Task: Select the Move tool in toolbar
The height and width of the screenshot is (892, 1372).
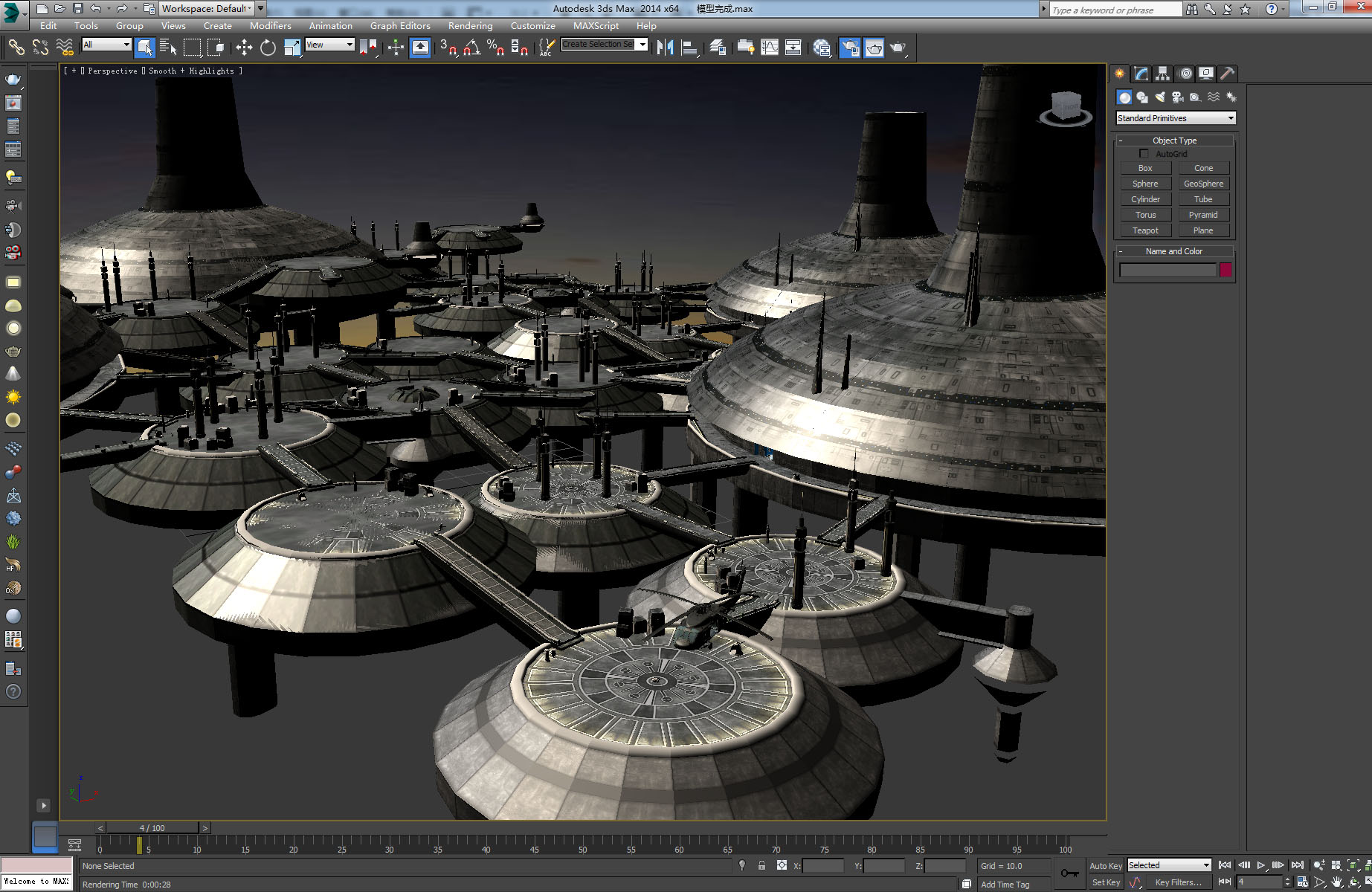Action: pyautogui.click(x=244, y=48)
